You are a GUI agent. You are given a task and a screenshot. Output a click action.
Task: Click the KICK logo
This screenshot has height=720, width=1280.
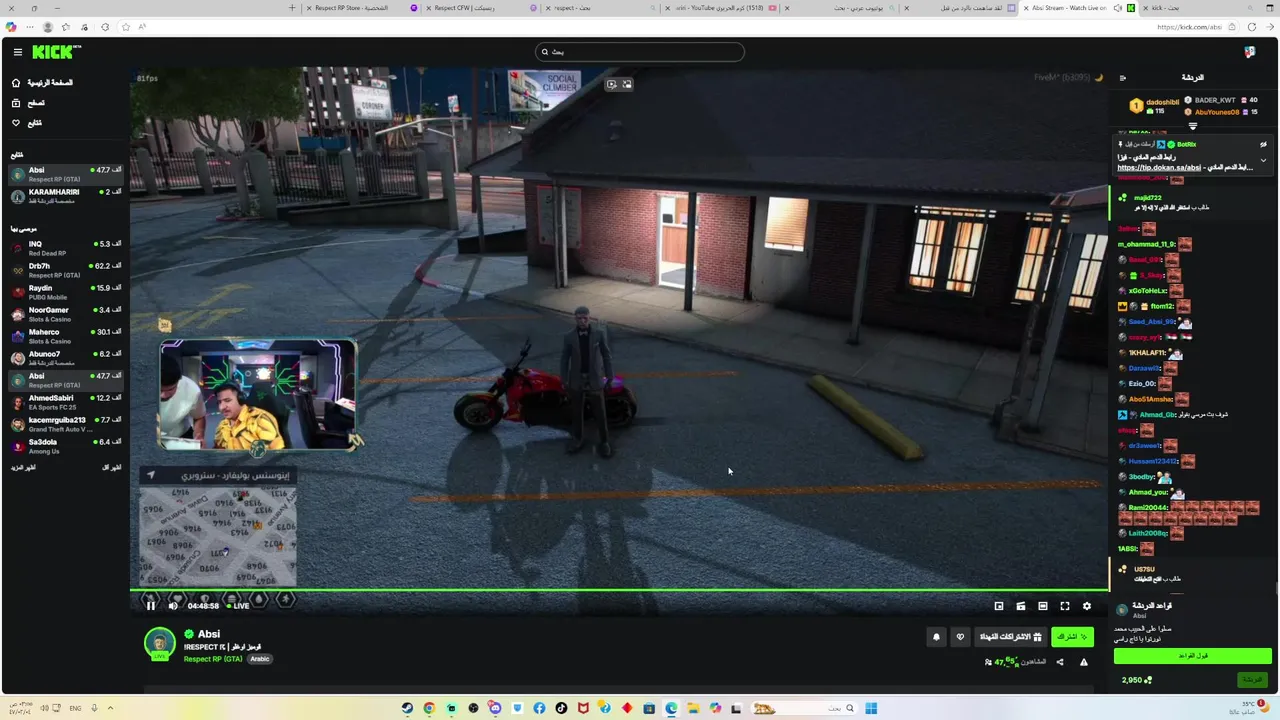point(56,52)
